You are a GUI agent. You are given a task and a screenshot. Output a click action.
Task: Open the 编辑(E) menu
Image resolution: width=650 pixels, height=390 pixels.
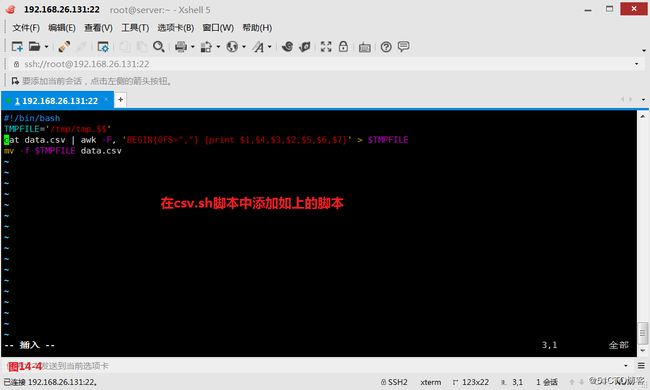click(62, 28)
